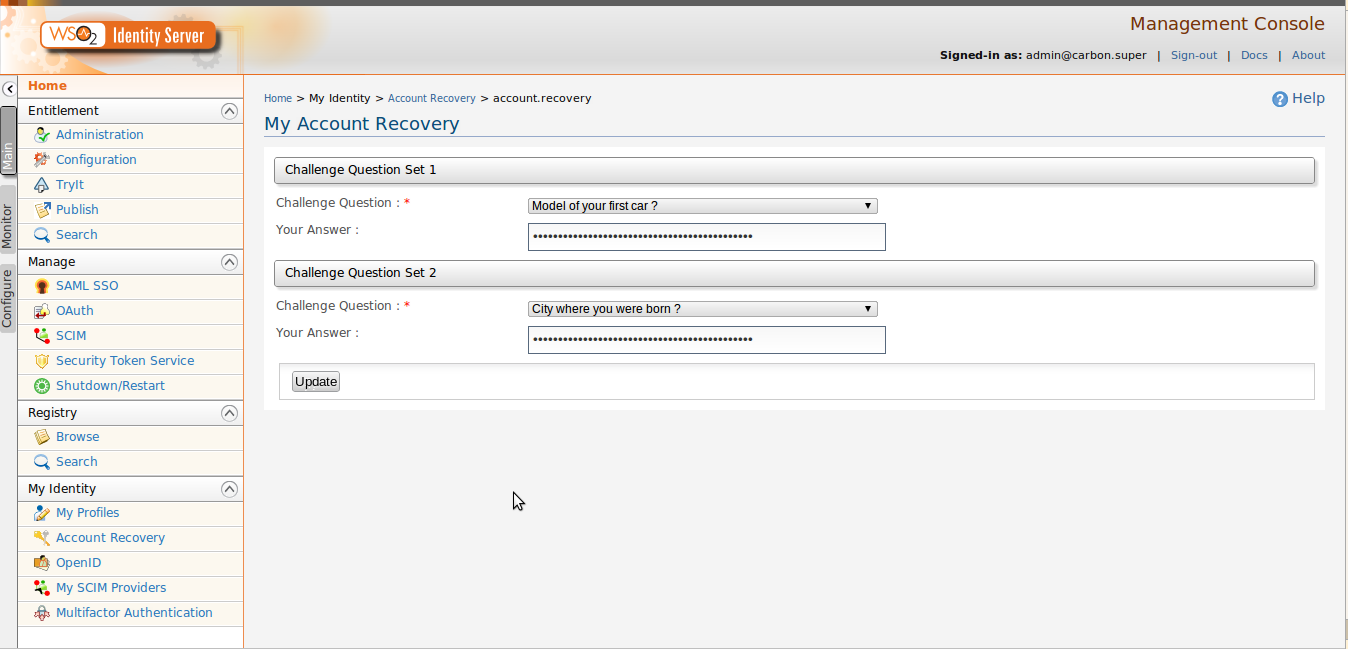Image resolution: width=1348 pixels, height=649 pixels.
Task: Select the Administration icon under Entitlement
Action: (x=42, y=134)
